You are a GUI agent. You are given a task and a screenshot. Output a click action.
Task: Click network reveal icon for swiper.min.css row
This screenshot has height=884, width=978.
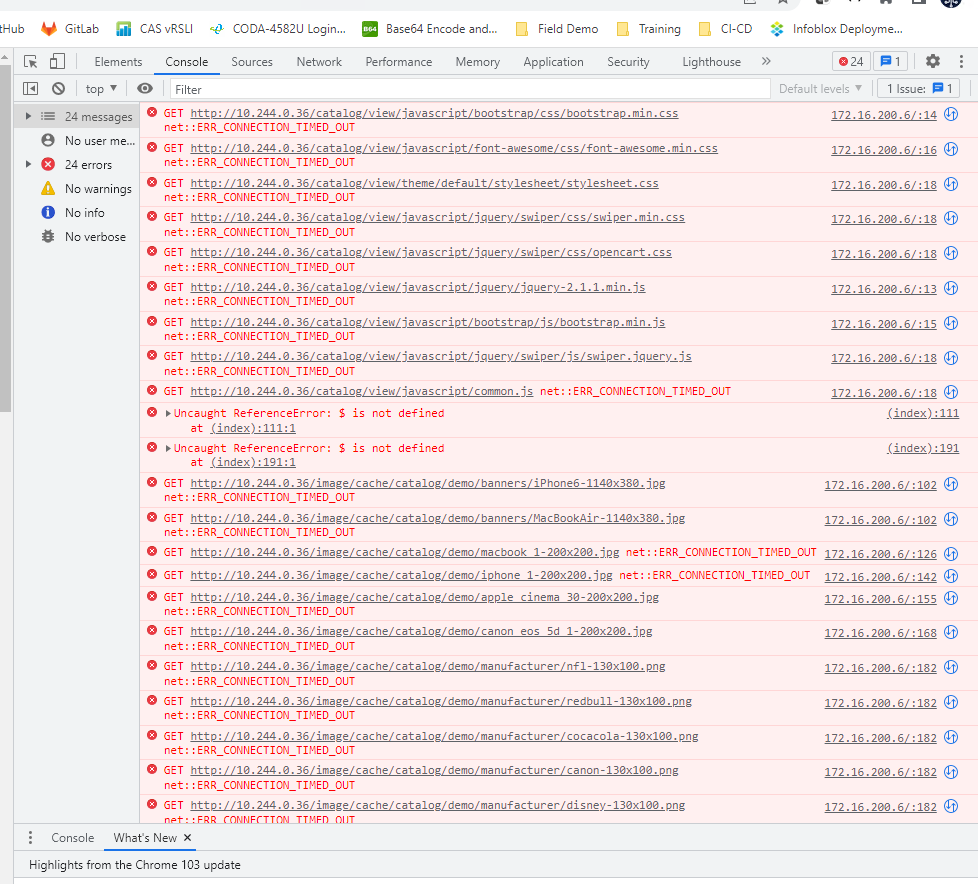tap(951, 218)
